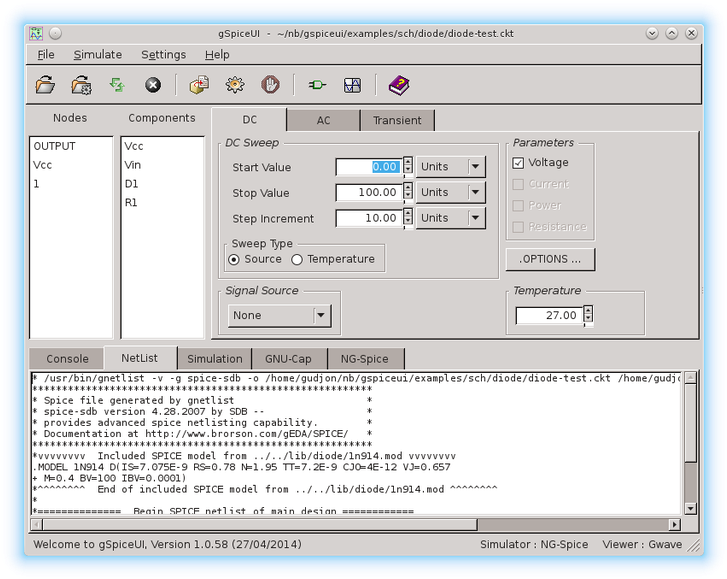Open the Step Increment units dropdown
Viewport: 727px width, 579px height.
coord(476,219)
